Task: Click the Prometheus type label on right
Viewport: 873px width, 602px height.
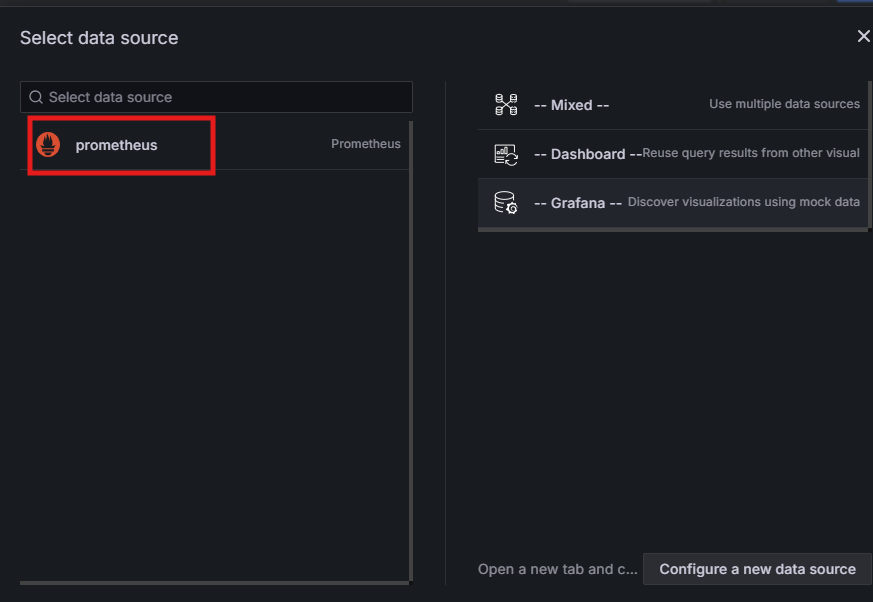Action: pyautogui.click(x=366, y=144)
